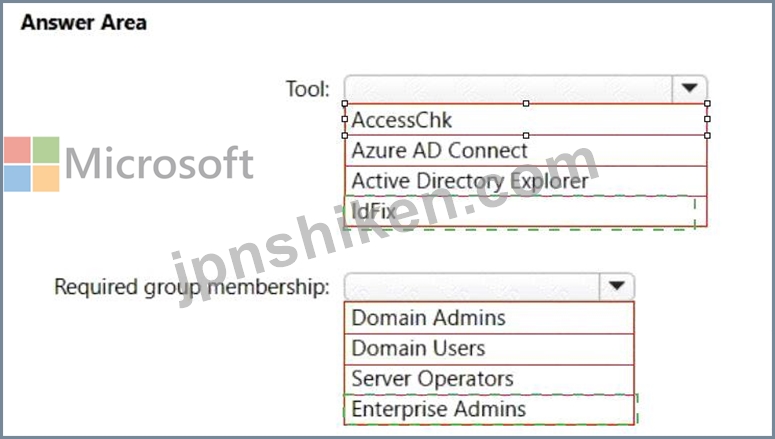The height and width of the screenshot is (439, 775).
Task: Click the top-right selection handle on AccessChk
Action: click(707, 103)
